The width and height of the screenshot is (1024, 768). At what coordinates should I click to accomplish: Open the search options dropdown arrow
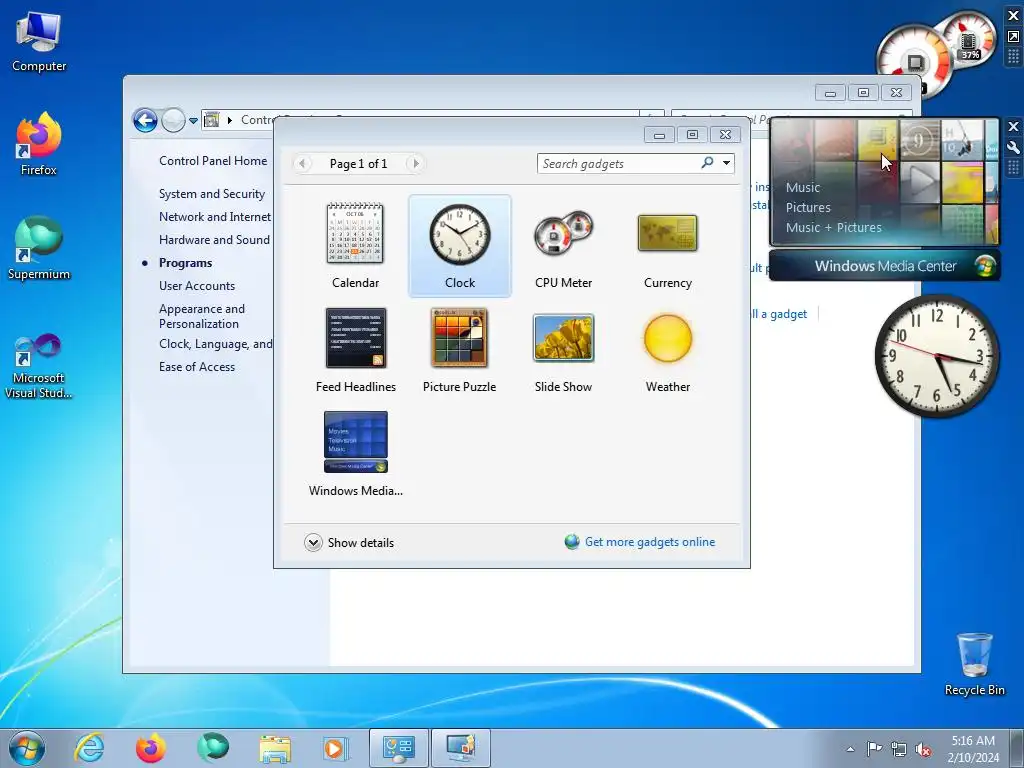coord(726,163)
